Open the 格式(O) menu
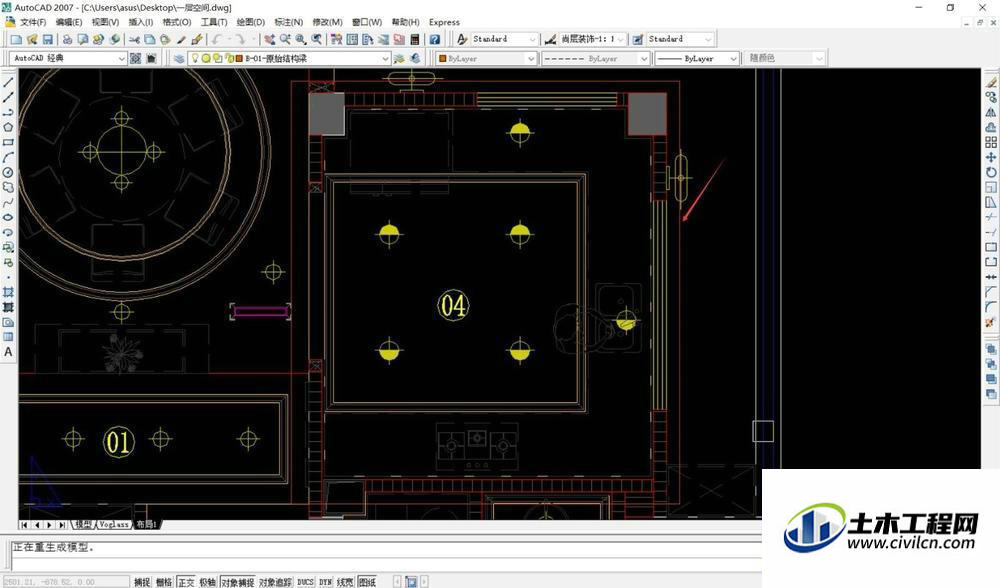Screen dimensions: 1000x588 coord(177,22)
